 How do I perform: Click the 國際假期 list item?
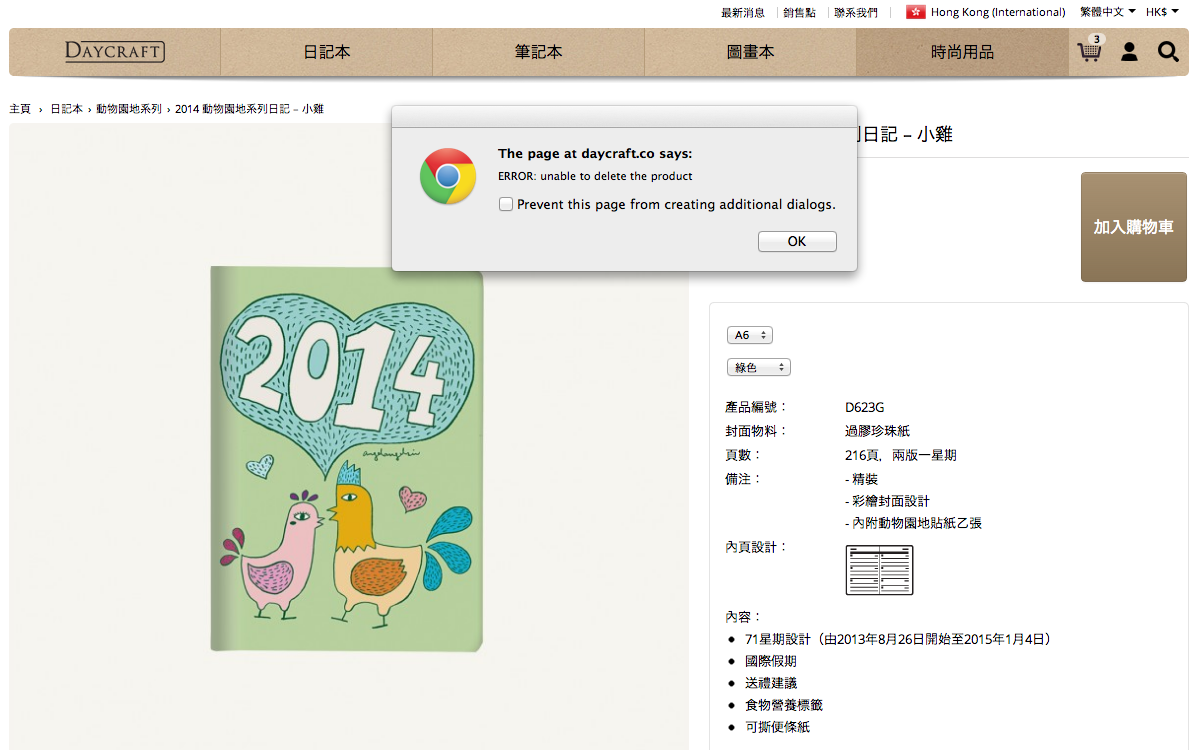pyautogui.click(x=771, y=661)
